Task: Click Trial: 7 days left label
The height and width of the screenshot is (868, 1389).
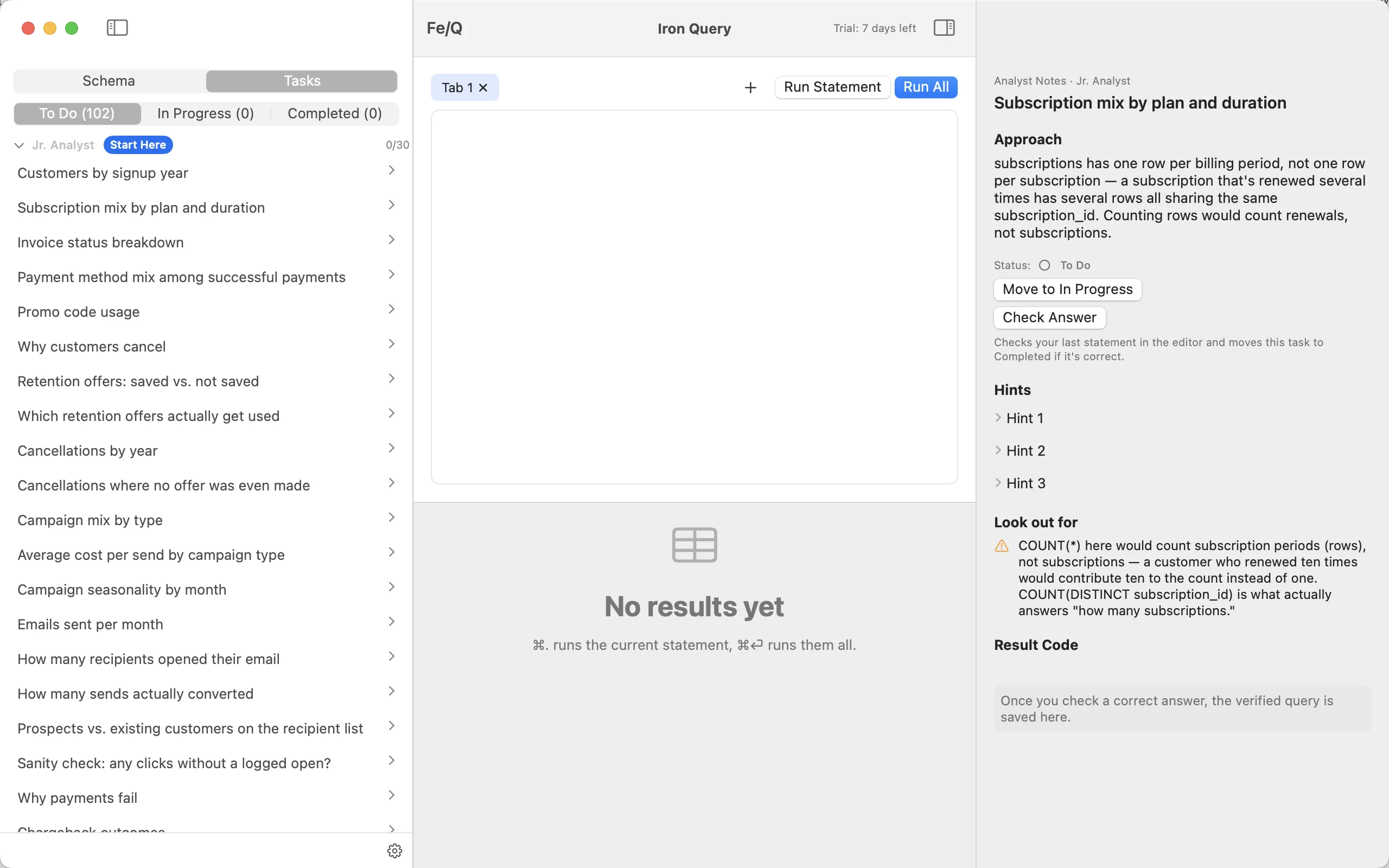Action: (874, 28)
